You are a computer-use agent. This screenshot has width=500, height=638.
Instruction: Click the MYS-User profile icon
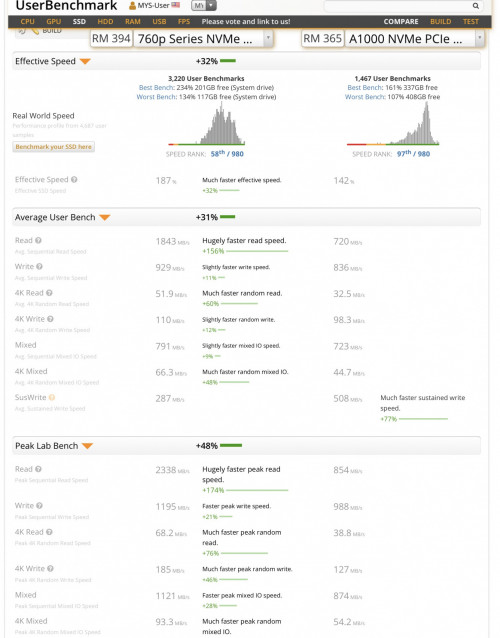pyautogui.click(x=132, y=6)
